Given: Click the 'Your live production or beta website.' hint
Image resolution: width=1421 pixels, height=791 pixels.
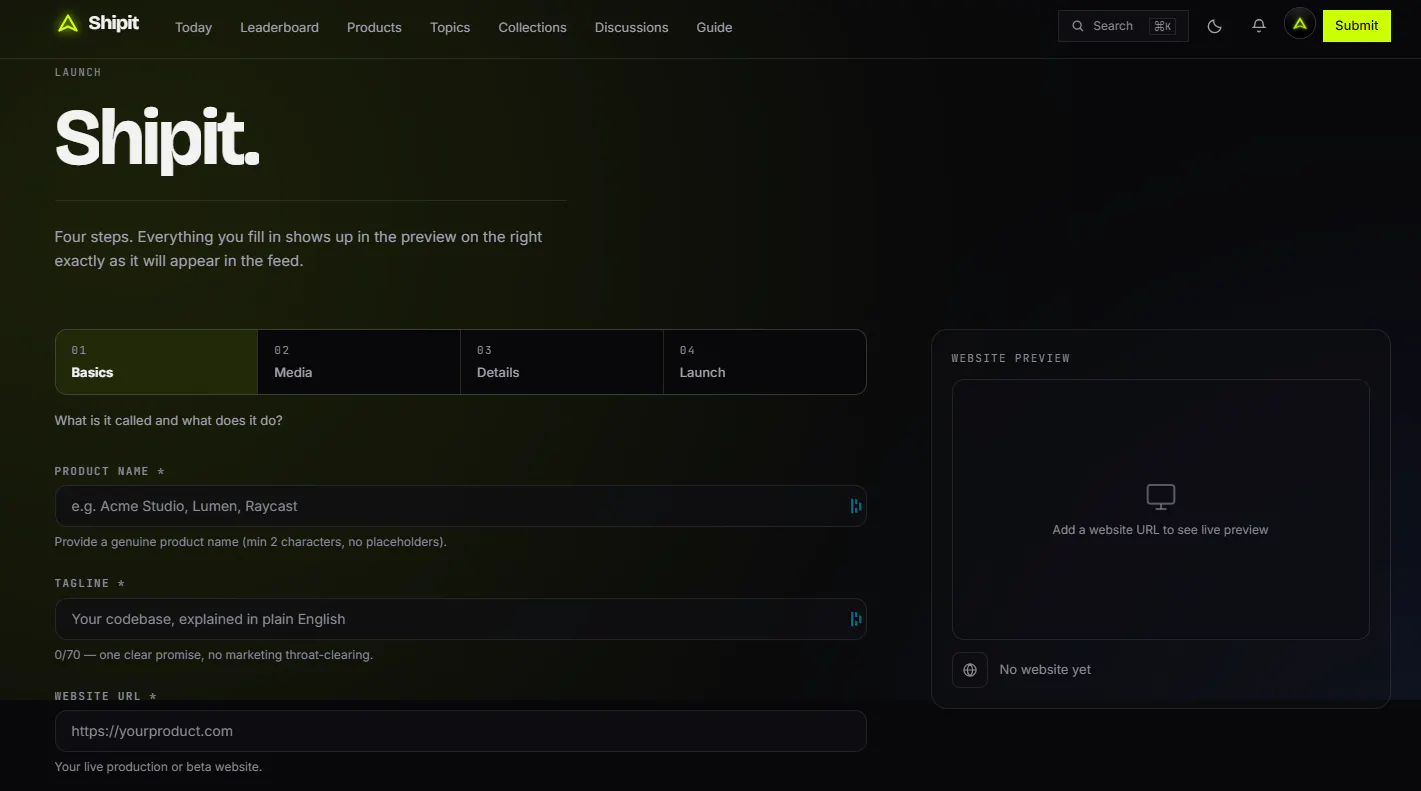Looking at the screenshot, I should pos(158,767).
